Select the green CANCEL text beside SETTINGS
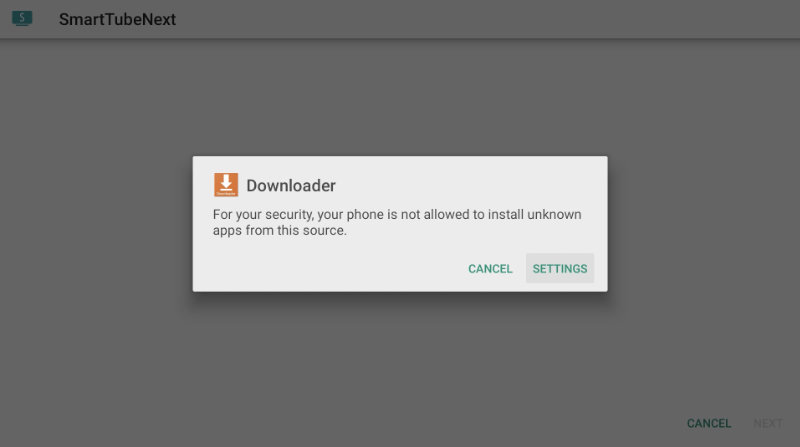The width and height of the screenshot is (800, 447). coord(490,268)
